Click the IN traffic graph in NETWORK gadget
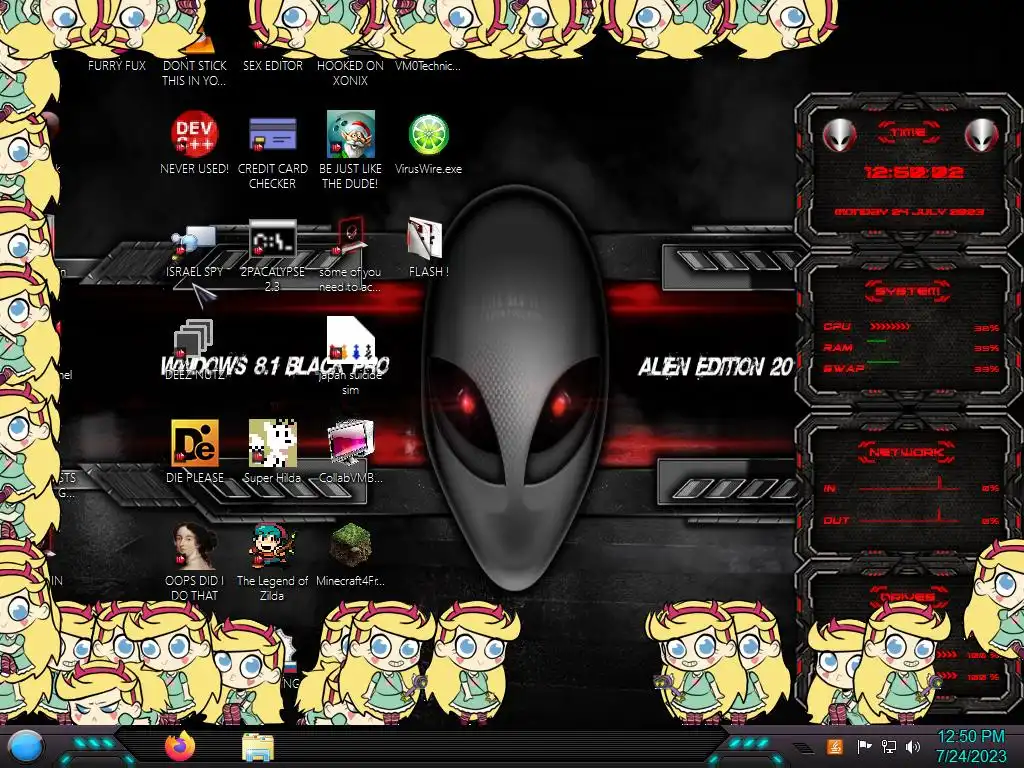The image size is (1024, 768). point(909,484)
